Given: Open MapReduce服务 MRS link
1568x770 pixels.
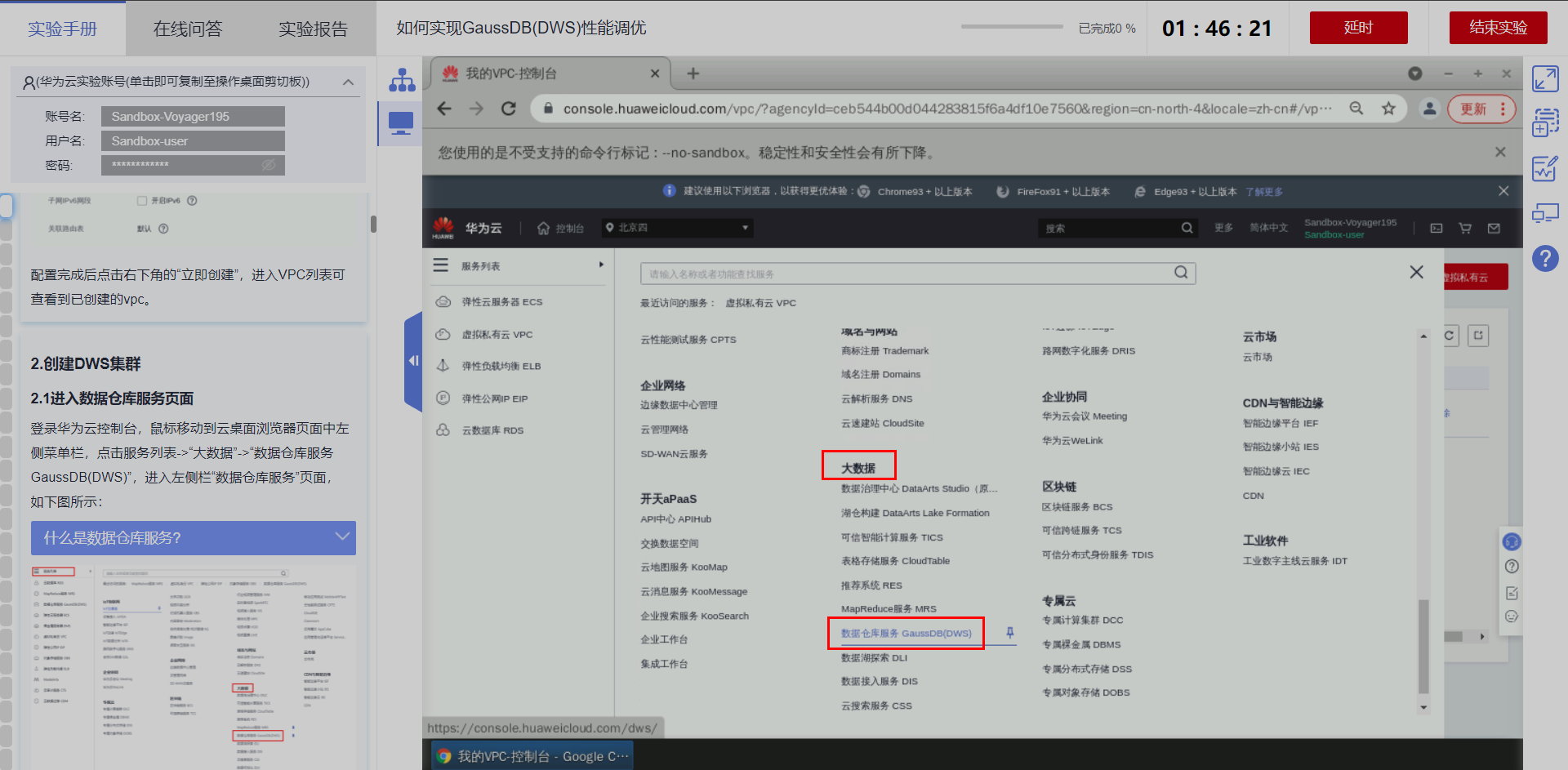Looking at the screenshot, I should [889, 608].
